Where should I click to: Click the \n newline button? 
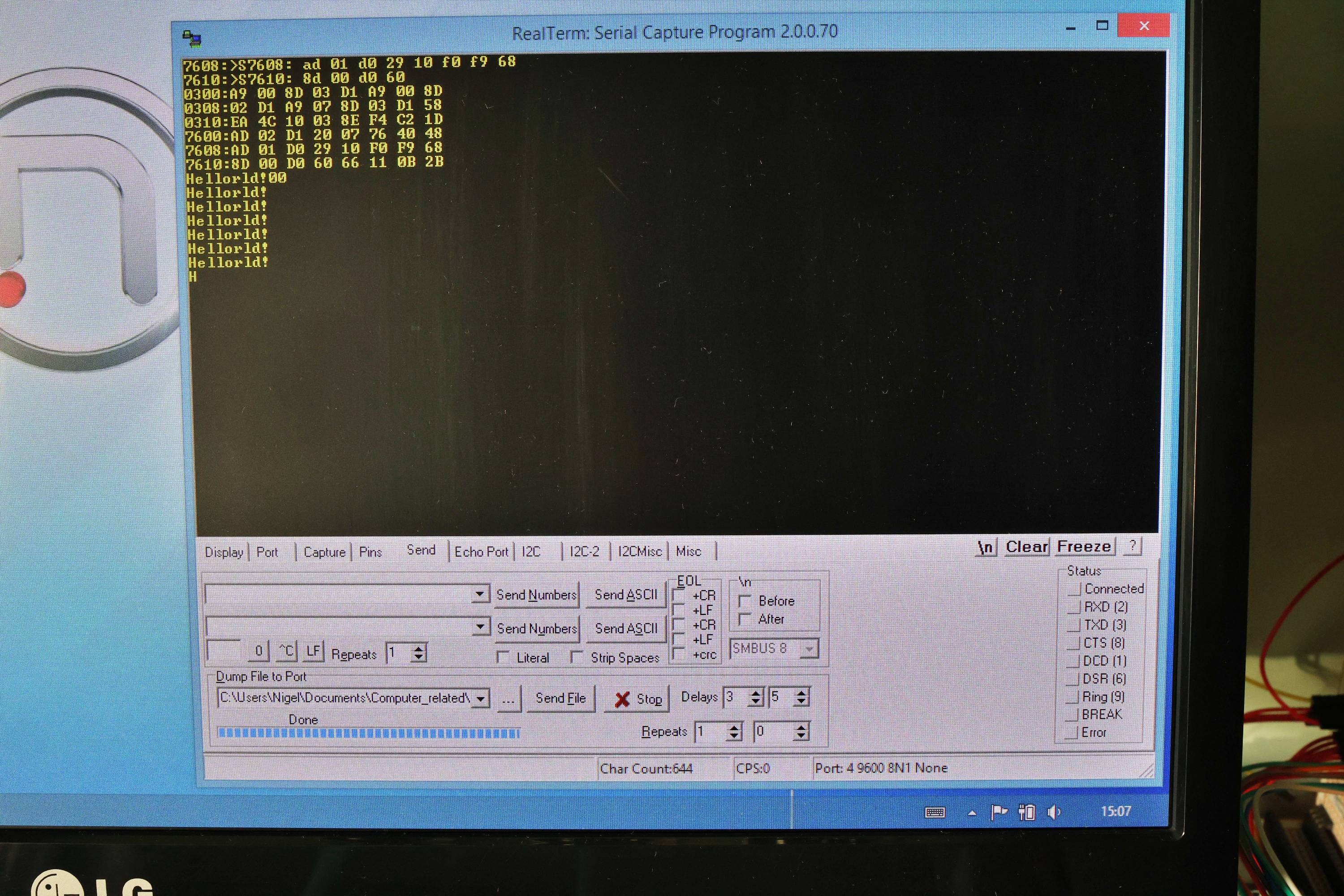(x=986, y=547)
